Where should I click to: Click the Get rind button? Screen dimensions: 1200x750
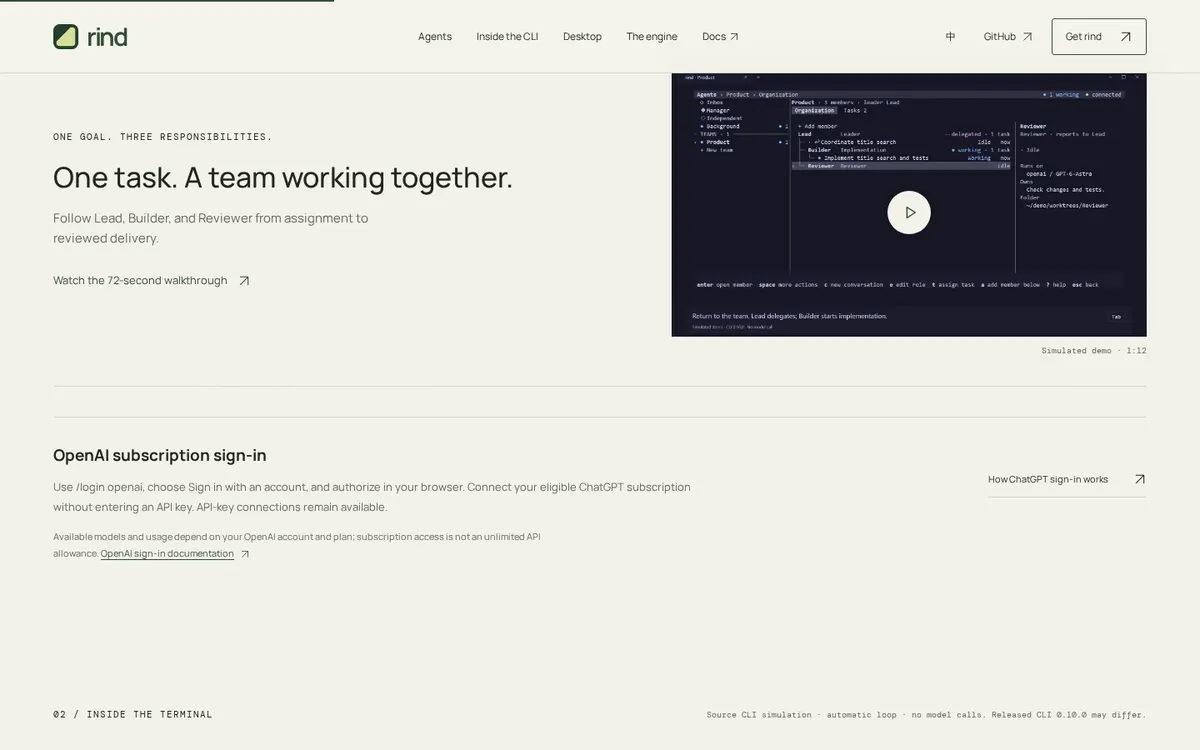tap(1099, 37)
